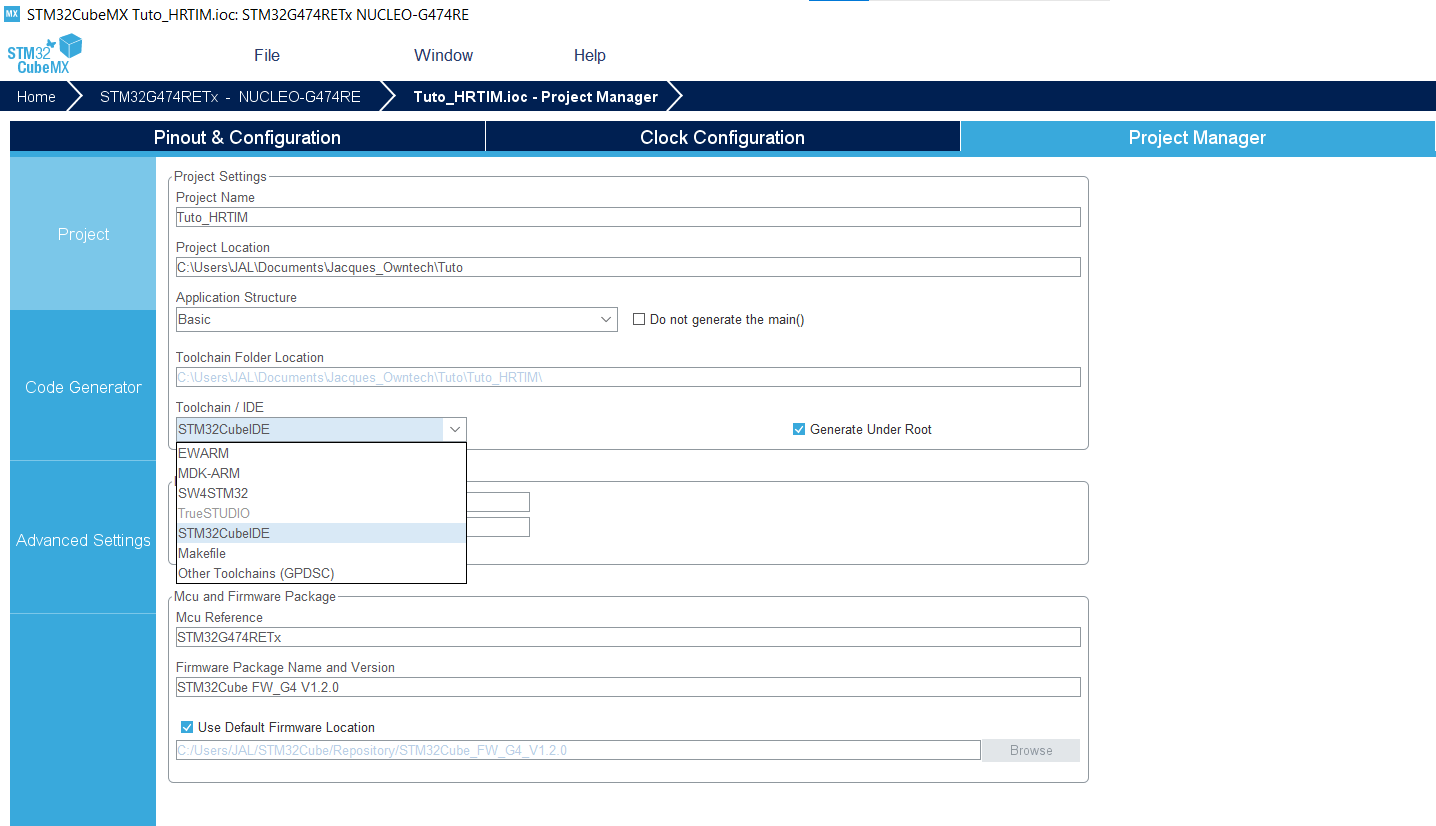This screenshot has width=1436, height=826.
Task: Click the Mcu Reference field
Action: (x=628, y=637)
